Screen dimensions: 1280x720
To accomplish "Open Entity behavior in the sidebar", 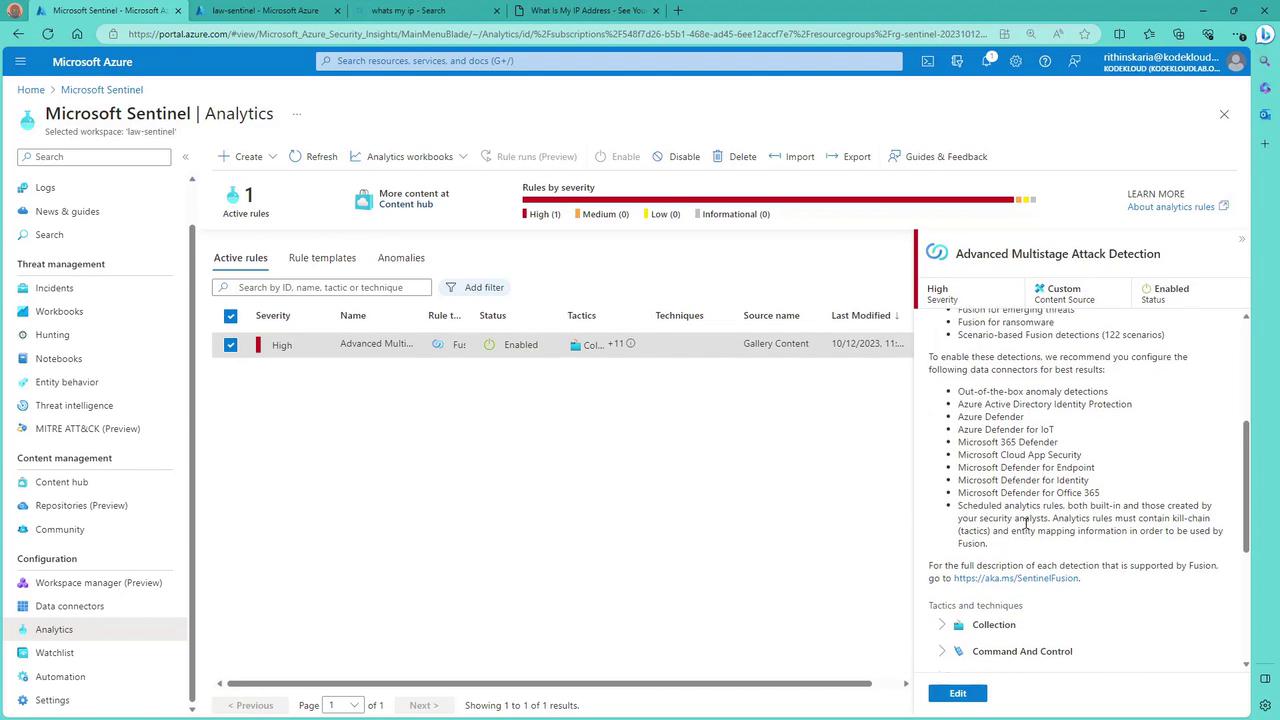I will pyautogui.click(x=66, y=382).
